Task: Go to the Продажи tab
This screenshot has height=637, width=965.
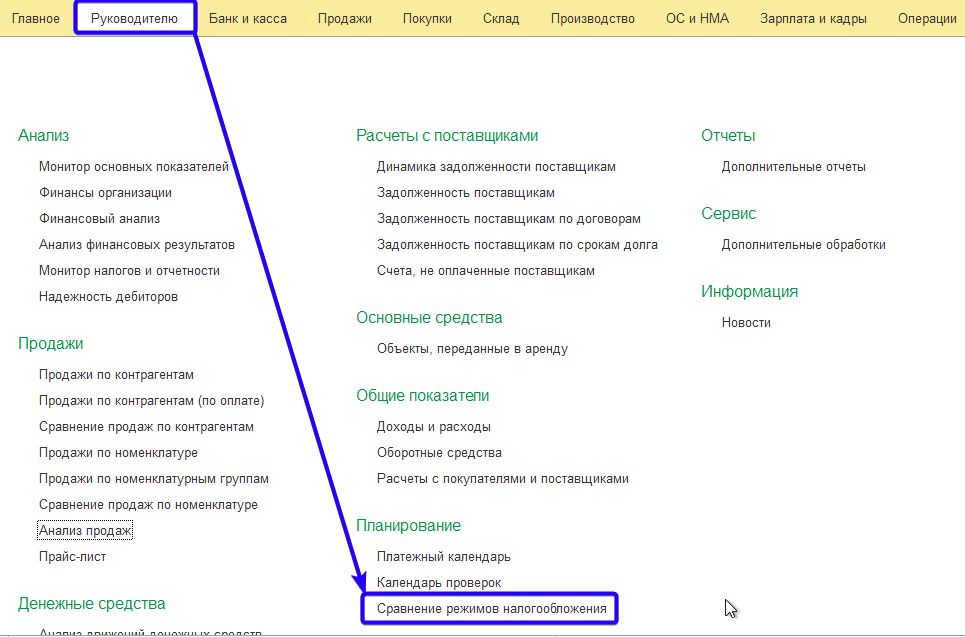Action: click(x=345, y=18)
